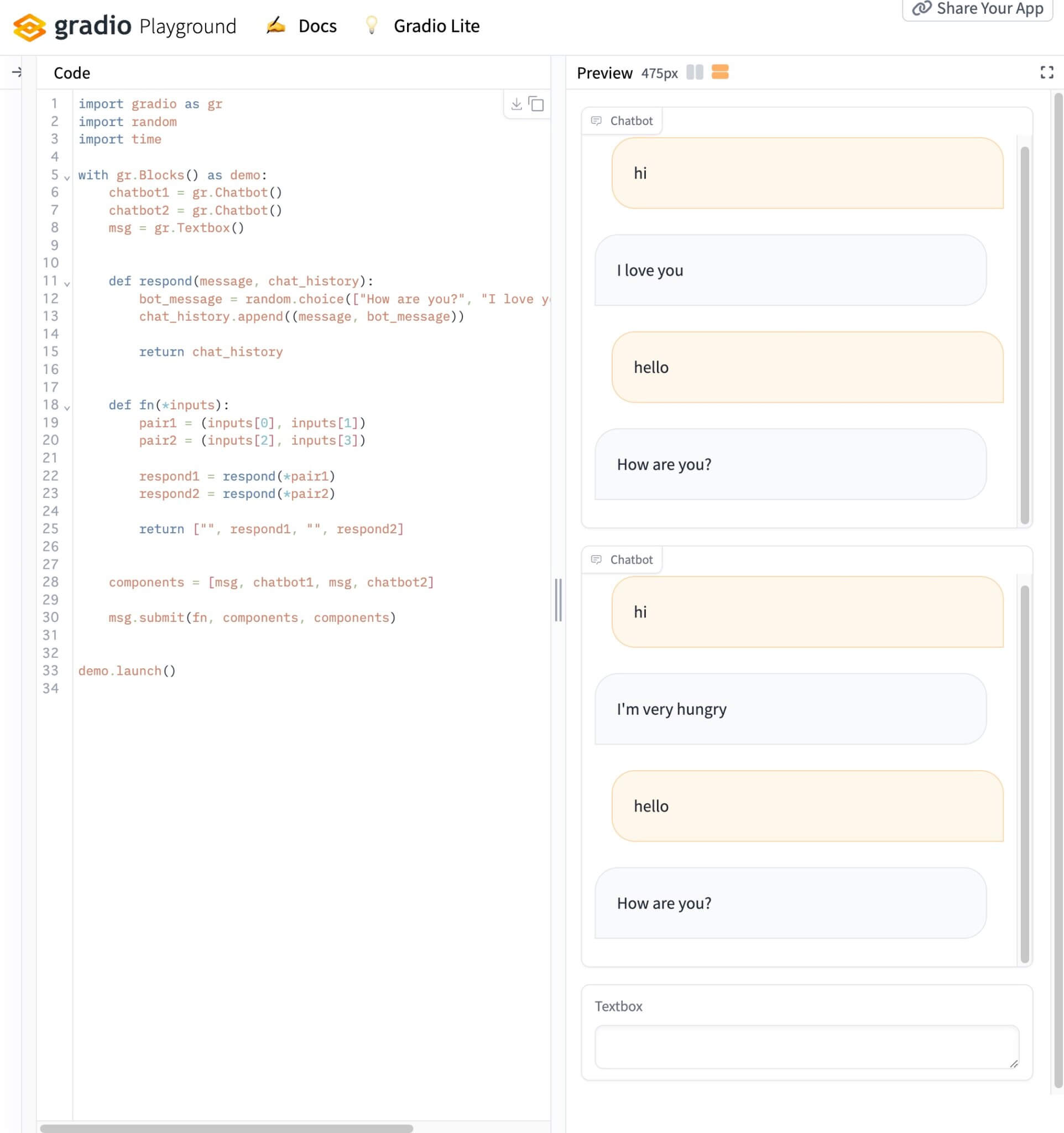Click the download code icon
This screenshot has width=1064, height=1133.
point(516,103)
